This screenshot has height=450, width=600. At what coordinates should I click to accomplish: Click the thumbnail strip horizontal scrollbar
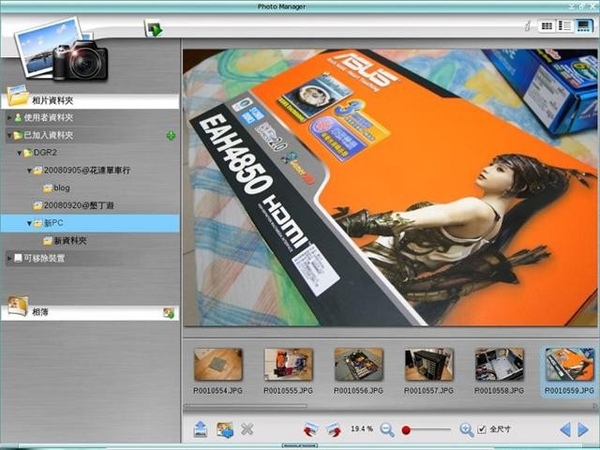245,406
